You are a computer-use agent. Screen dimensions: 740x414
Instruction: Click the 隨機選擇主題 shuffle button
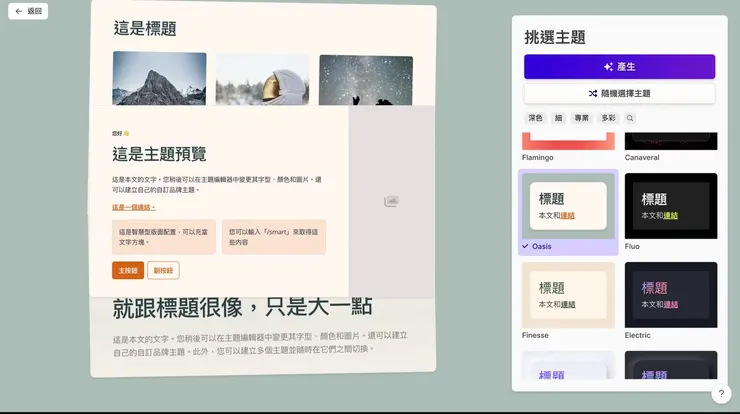619,93
